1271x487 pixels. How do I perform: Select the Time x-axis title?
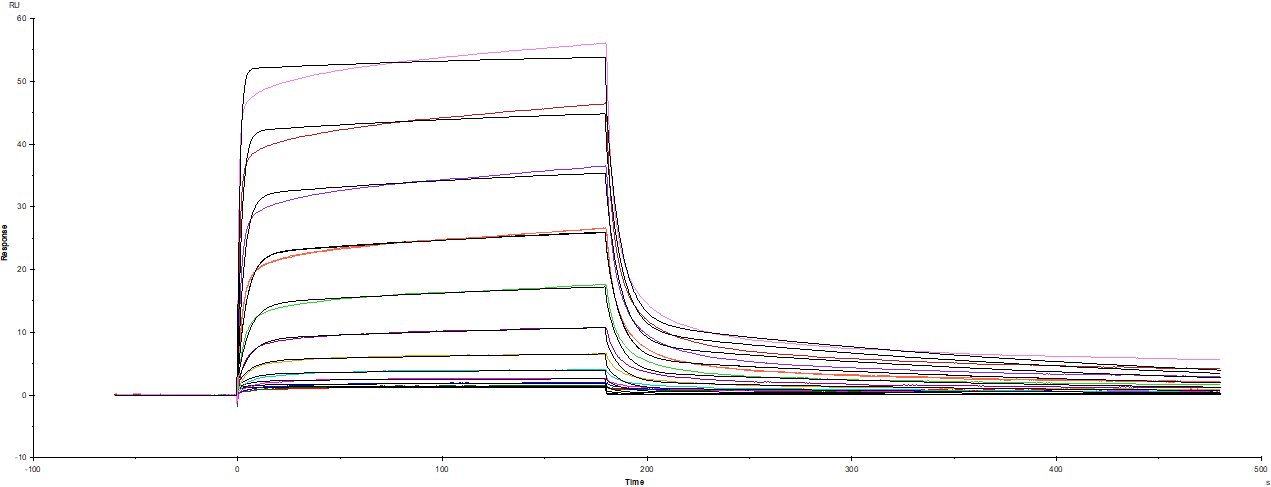(635, 481)
